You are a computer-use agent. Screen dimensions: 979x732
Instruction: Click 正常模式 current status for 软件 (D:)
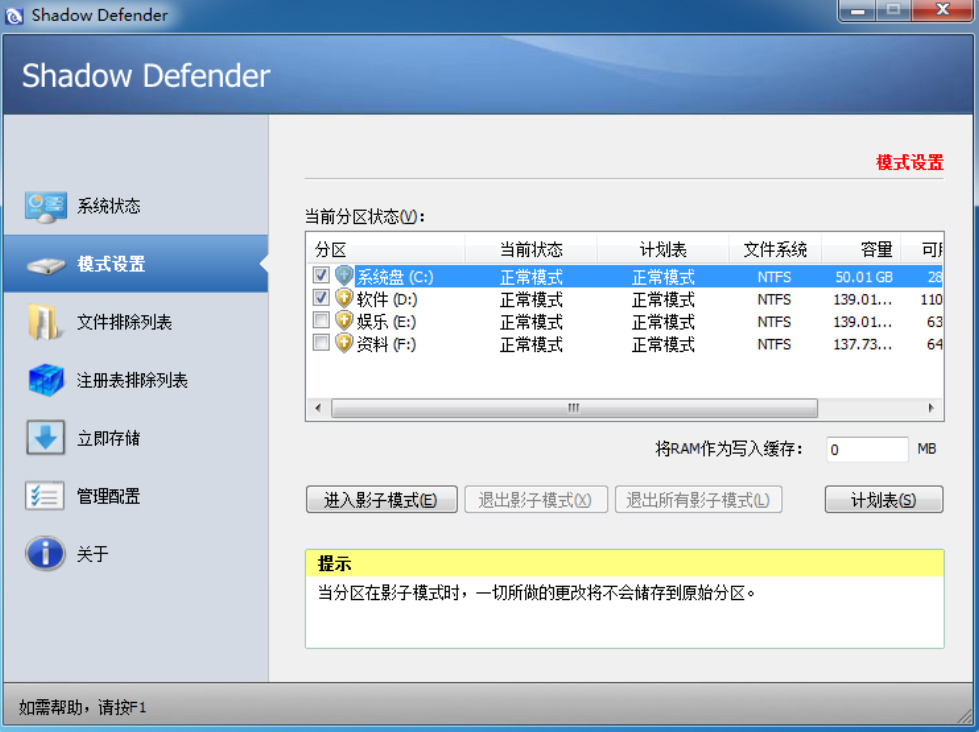pos(531,299)
